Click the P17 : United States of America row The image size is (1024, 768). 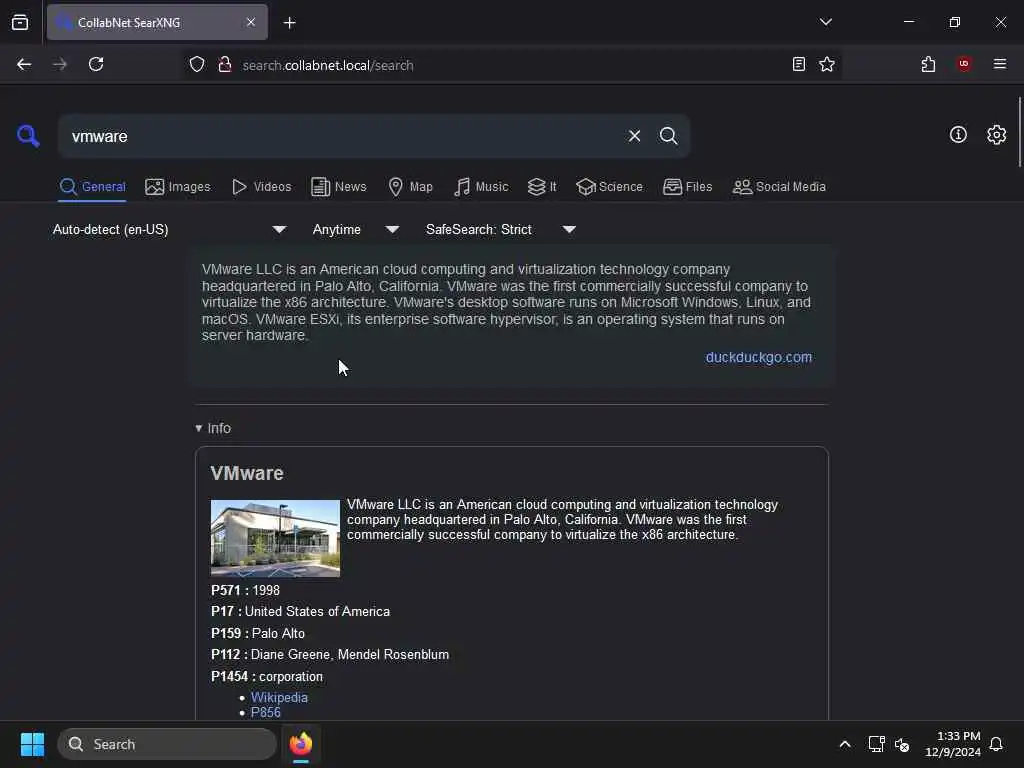click(x=300, y=611)
